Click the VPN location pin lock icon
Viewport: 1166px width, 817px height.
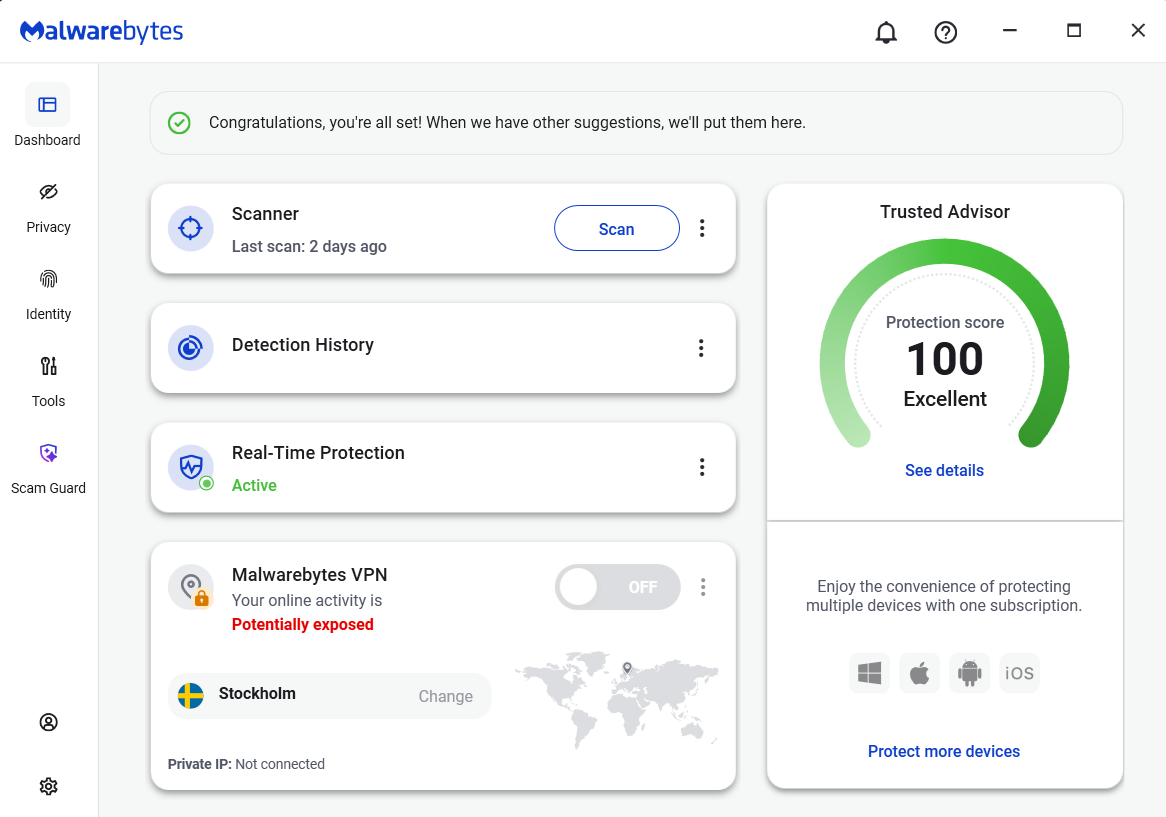coord(190,587)
